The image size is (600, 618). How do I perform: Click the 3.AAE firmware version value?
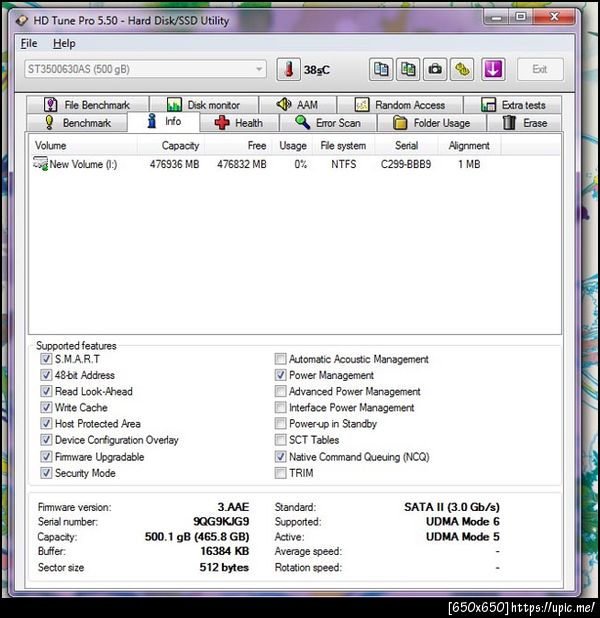click(233, 506)
